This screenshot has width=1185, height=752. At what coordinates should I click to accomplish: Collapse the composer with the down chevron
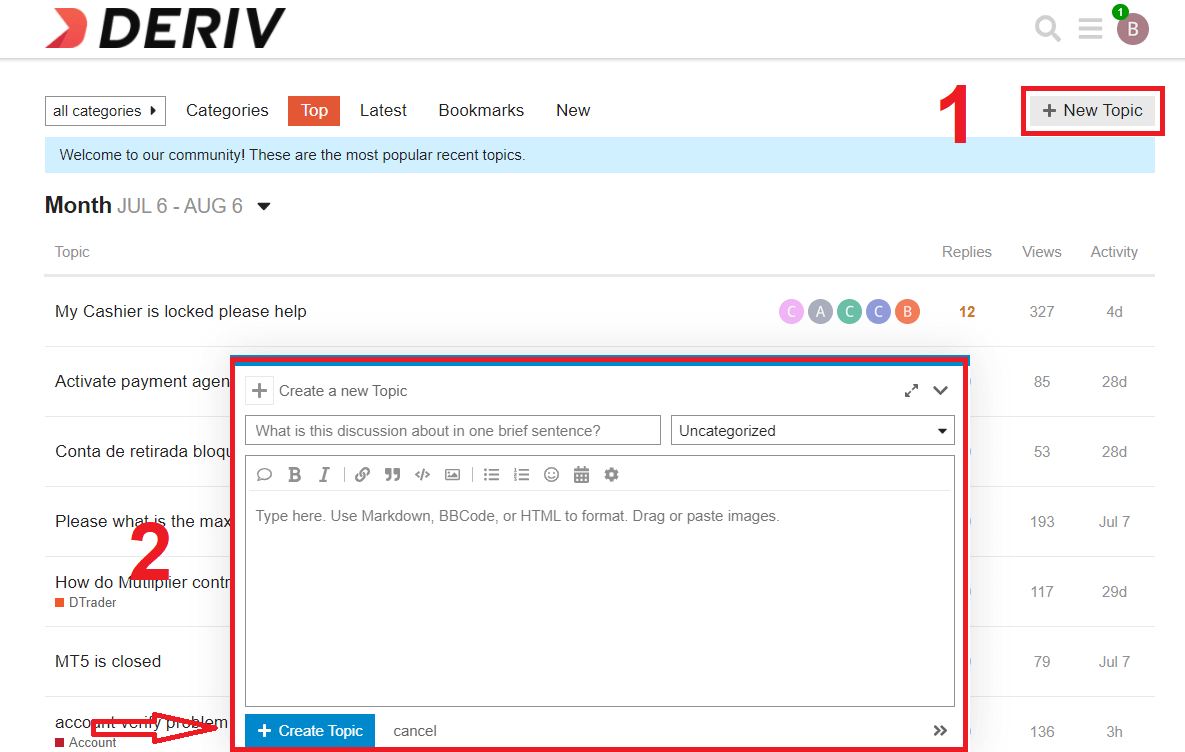940,391
